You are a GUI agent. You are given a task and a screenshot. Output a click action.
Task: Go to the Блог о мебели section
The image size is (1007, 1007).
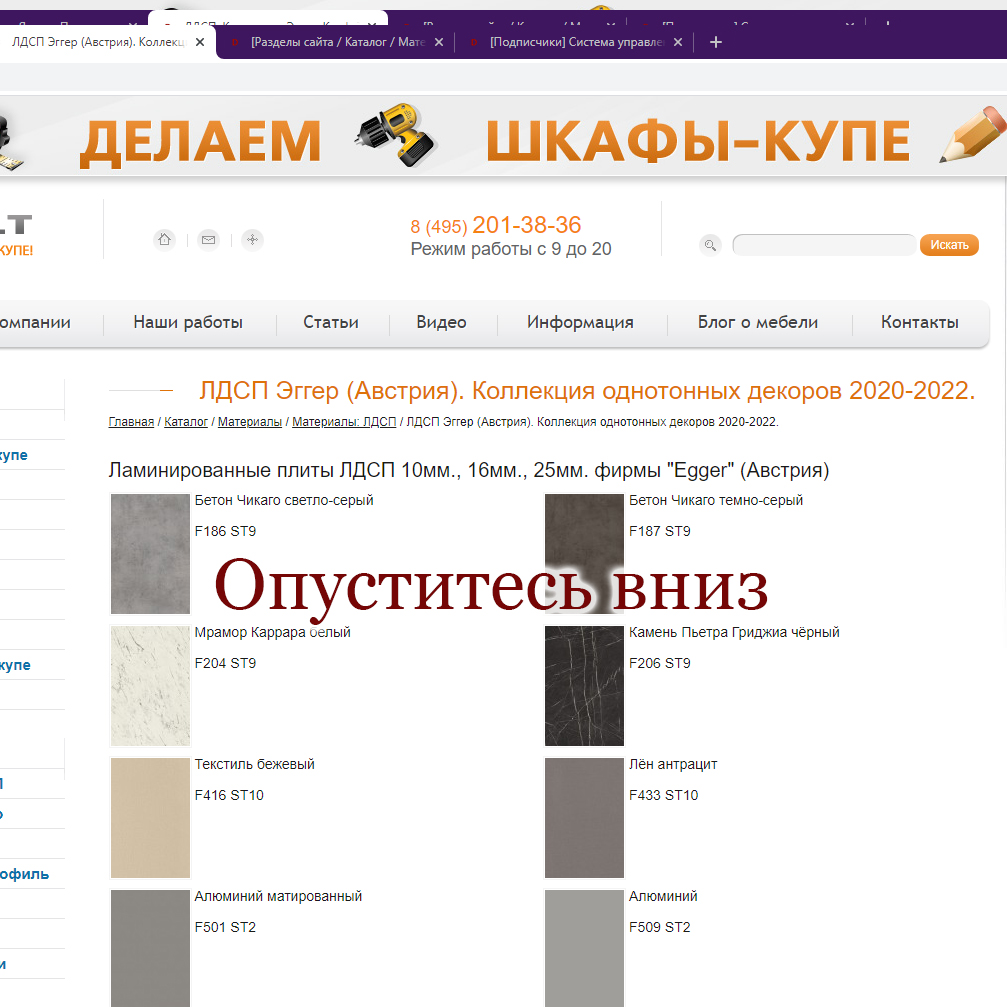[x=757, y=322]
